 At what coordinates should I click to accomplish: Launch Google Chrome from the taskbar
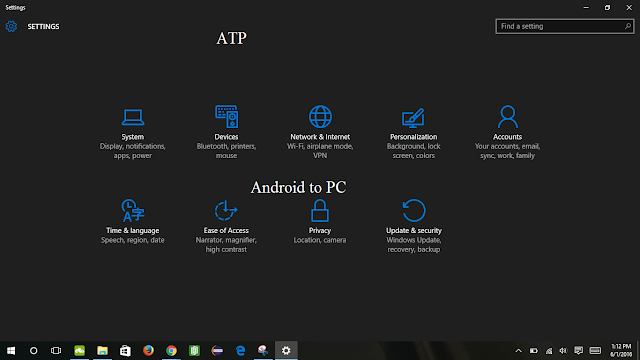171,351
